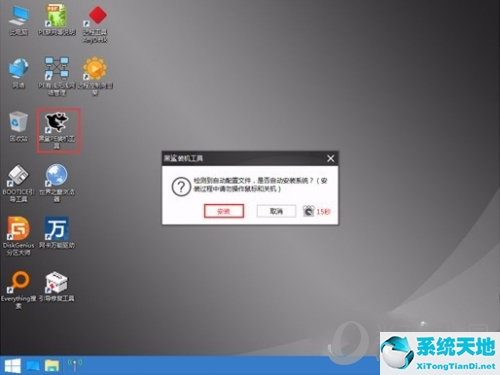The height and width of the screenshot is (375, 500).
Task: Open DiskGenius partition tool shortcut
Action: pos(18,236)
